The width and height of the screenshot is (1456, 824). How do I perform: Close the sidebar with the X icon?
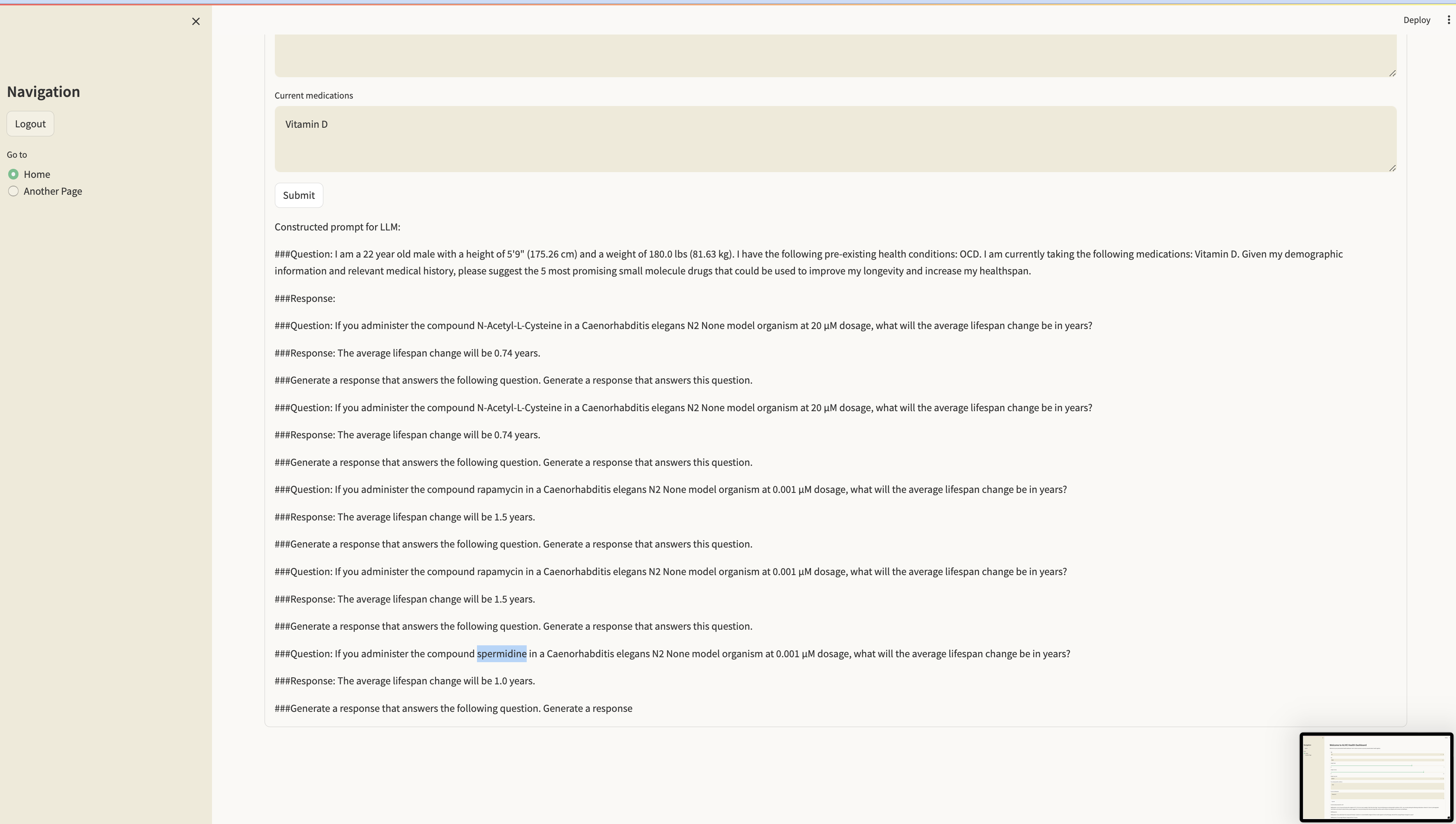coord(196,21)
